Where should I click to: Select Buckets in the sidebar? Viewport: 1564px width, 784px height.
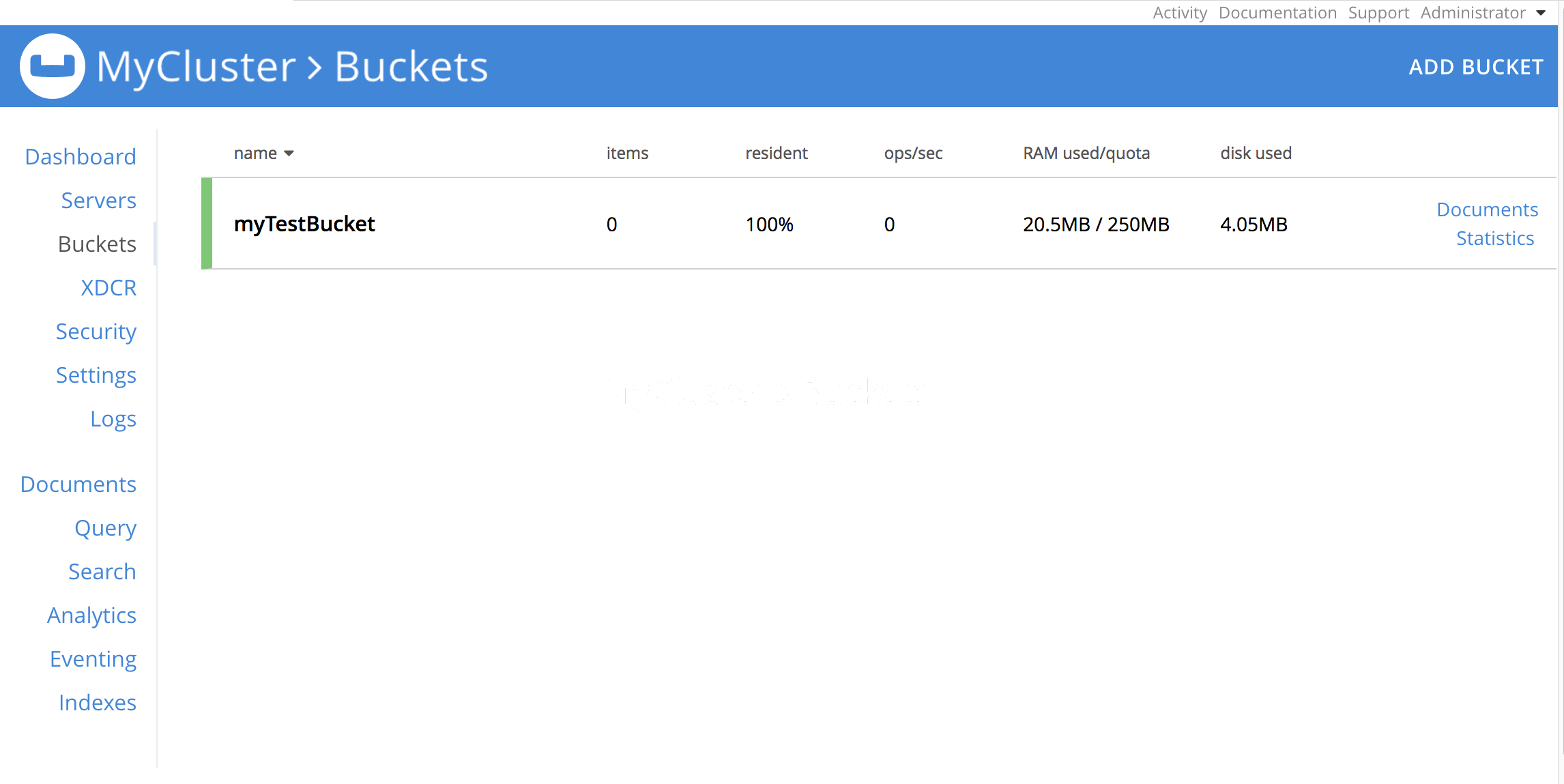[x=97, y=244]
